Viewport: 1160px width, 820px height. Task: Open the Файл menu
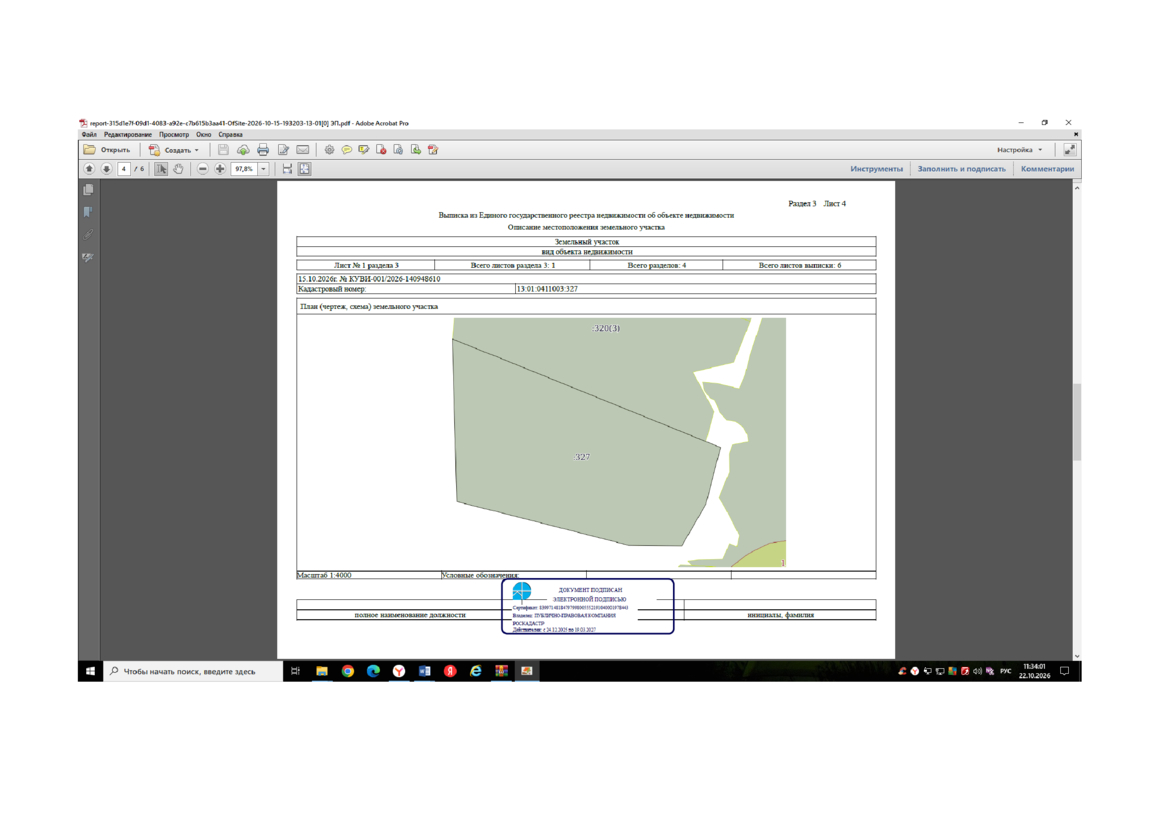point(89,135)
